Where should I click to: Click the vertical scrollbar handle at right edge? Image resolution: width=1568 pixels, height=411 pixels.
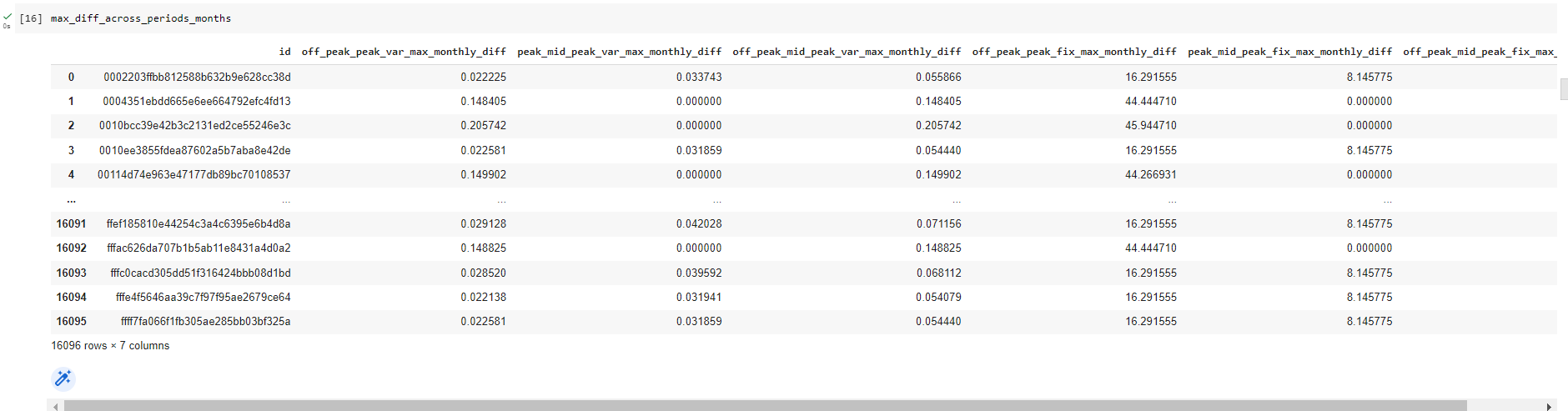tap(1564, 89)
